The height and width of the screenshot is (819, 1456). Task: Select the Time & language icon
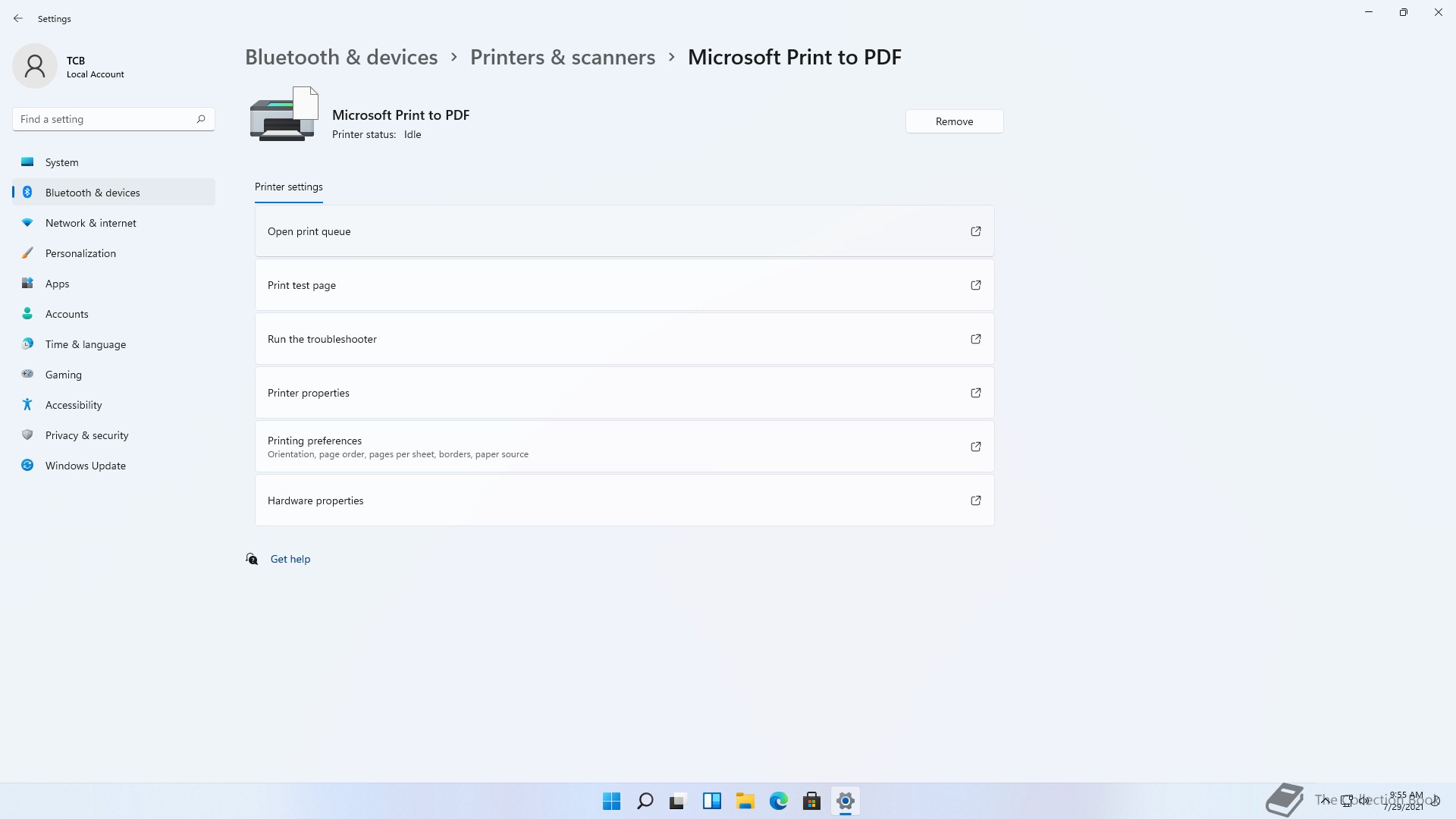tap(27, 344)
